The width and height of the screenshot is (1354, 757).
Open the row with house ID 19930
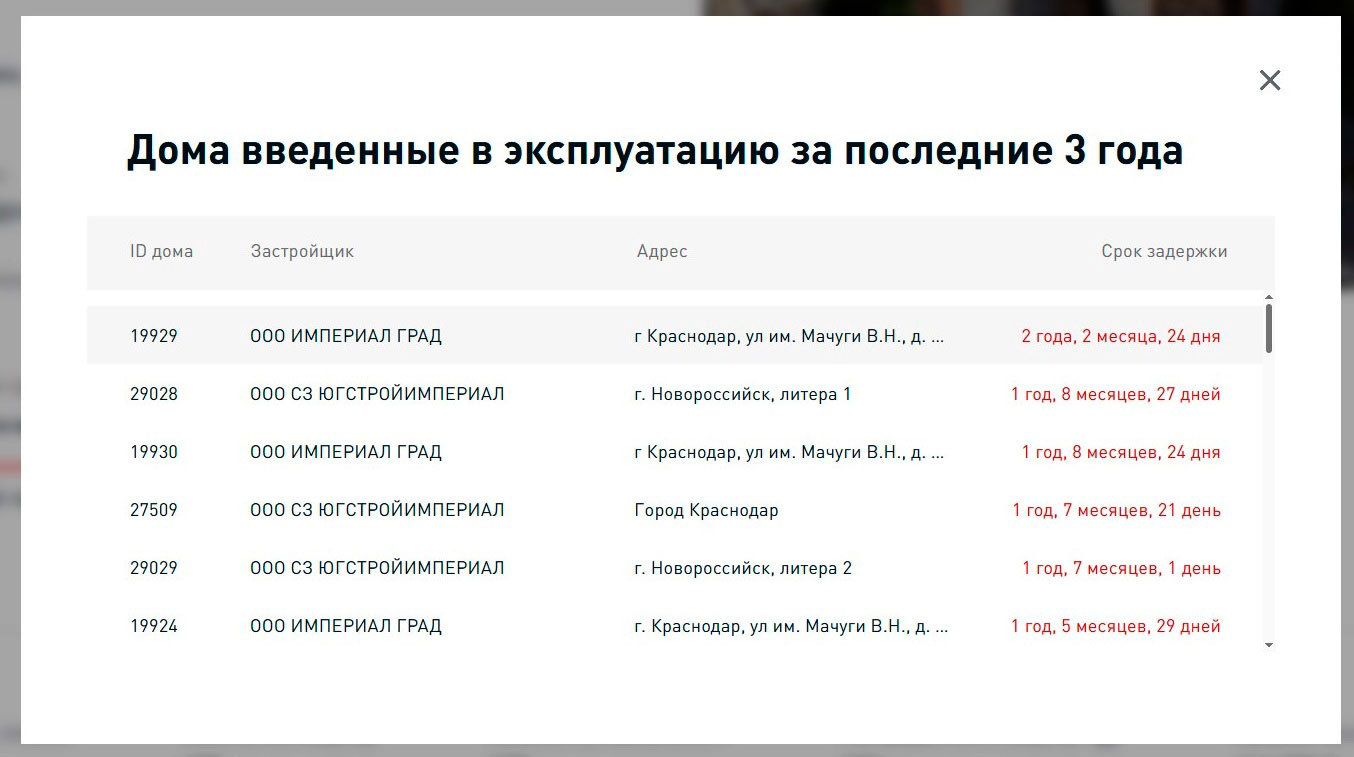(x=154, y=452)
